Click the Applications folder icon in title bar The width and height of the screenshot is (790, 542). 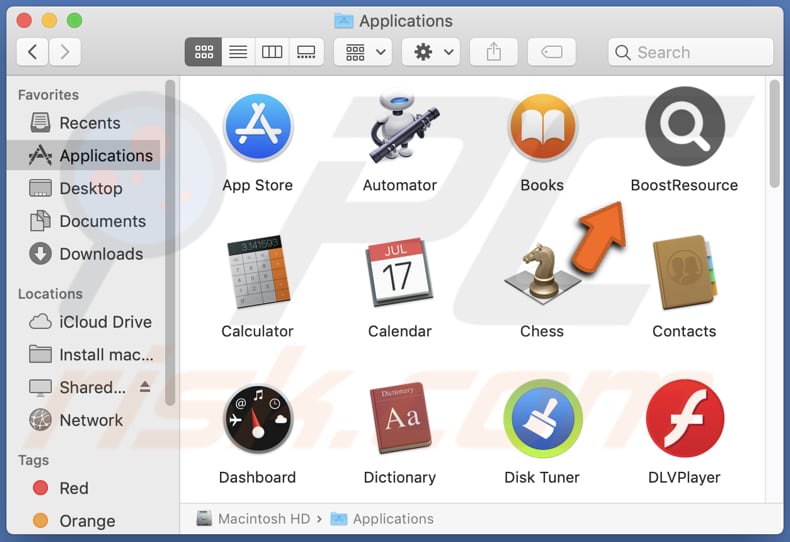click(x=344, y=21)
